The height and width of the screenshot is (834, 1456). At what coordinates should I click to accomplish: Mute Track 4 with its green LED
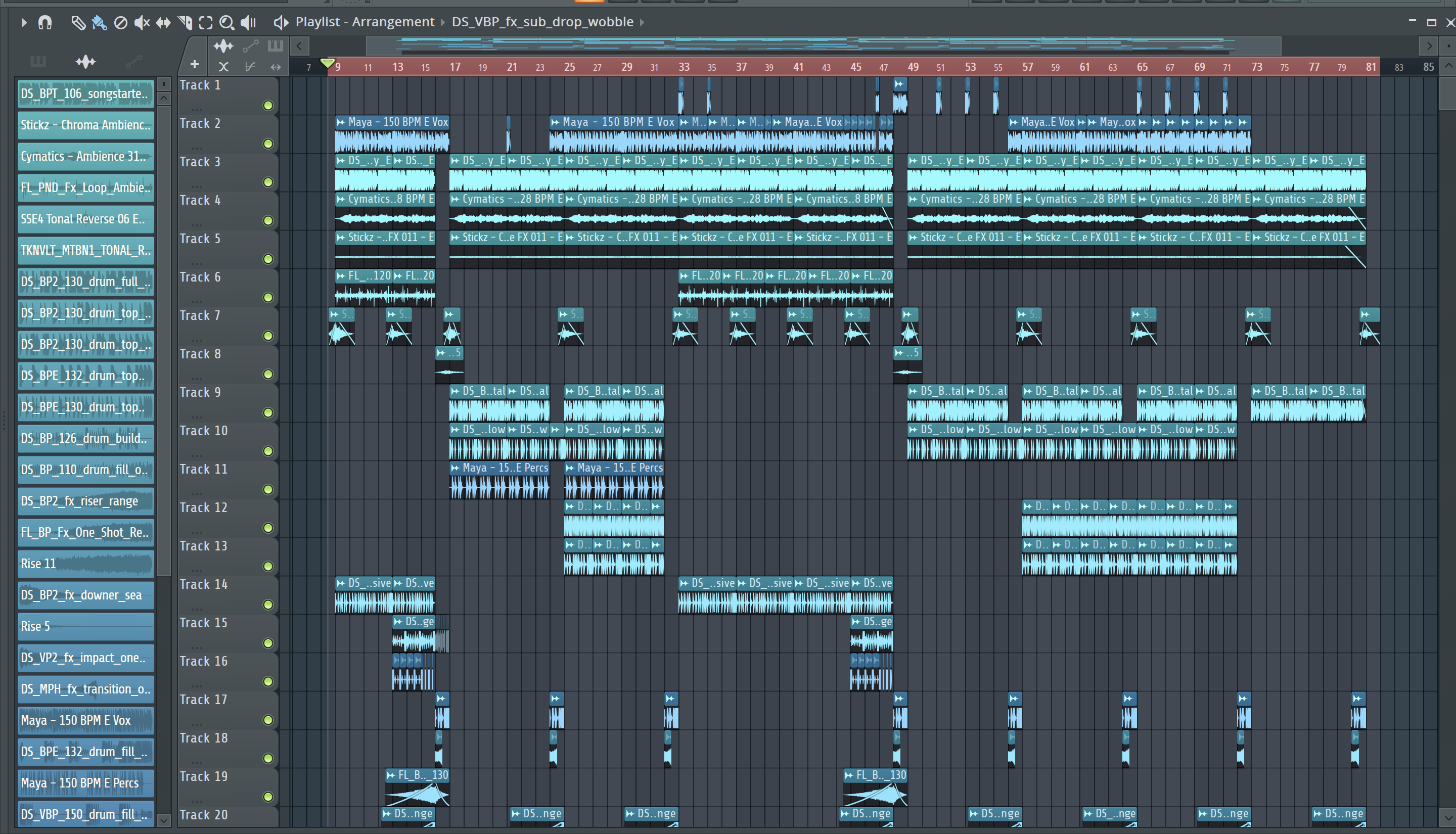(x=267, y=220)
